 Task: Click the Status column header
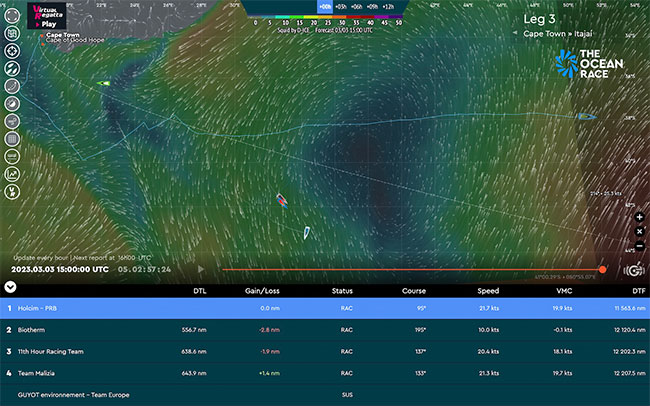click(342, 291)
